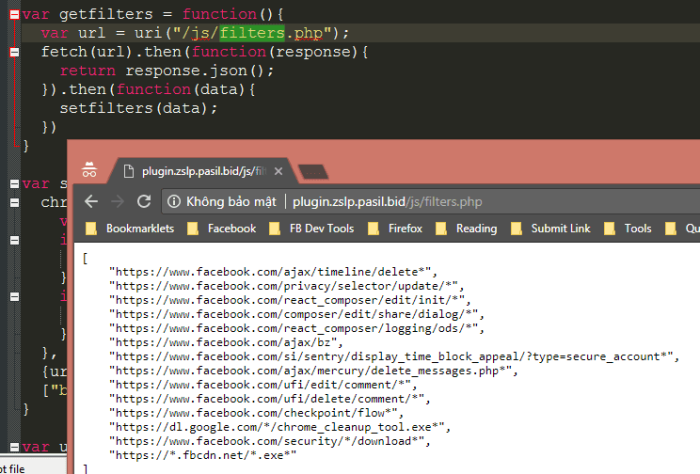Open the Tools bookmark folder
Image resolution: width=700 pixels, height=474 pixels.
(627, 229)
